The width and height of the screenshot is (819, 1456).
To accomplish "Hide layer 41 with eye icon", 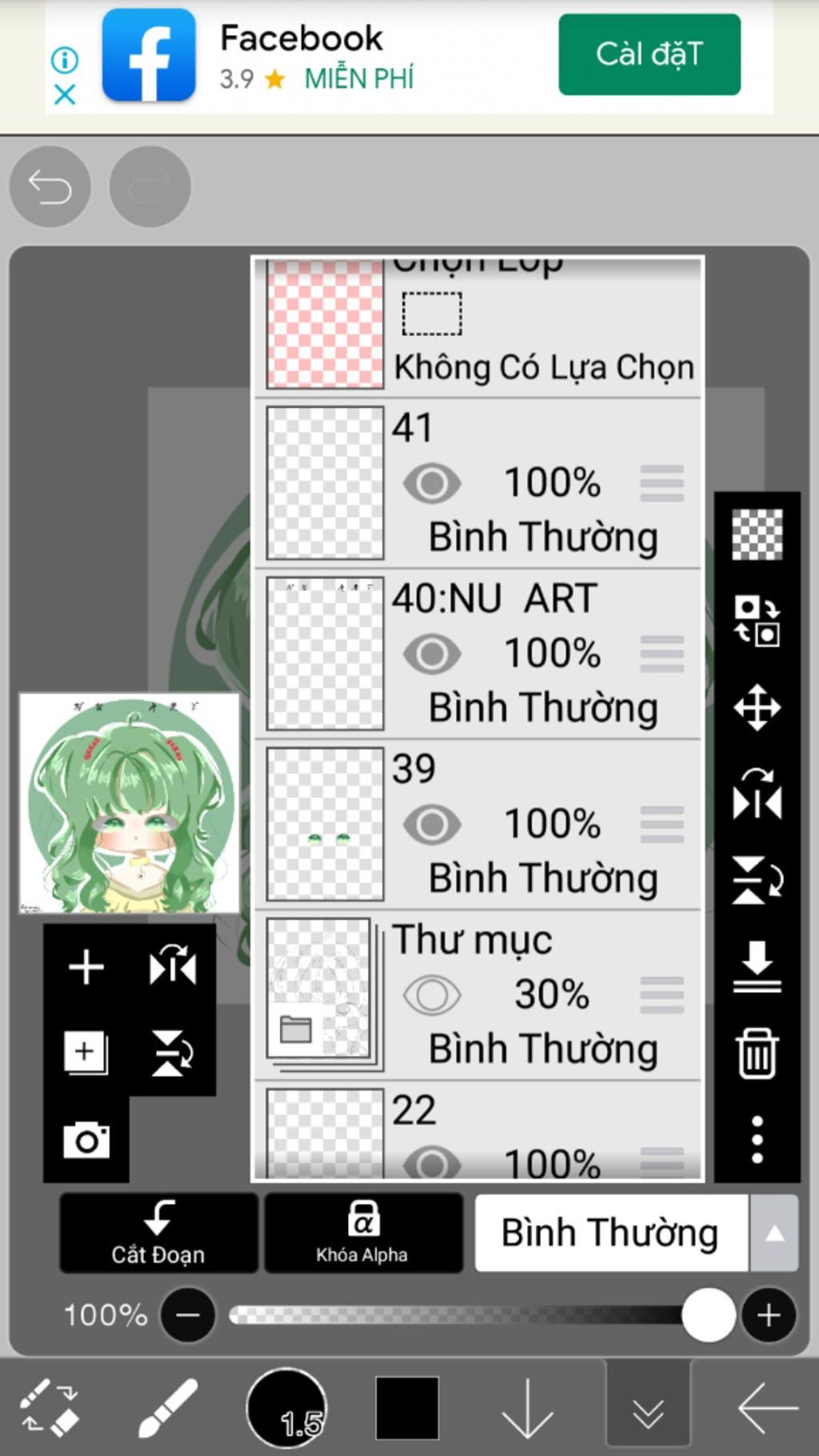I will 432,483.
